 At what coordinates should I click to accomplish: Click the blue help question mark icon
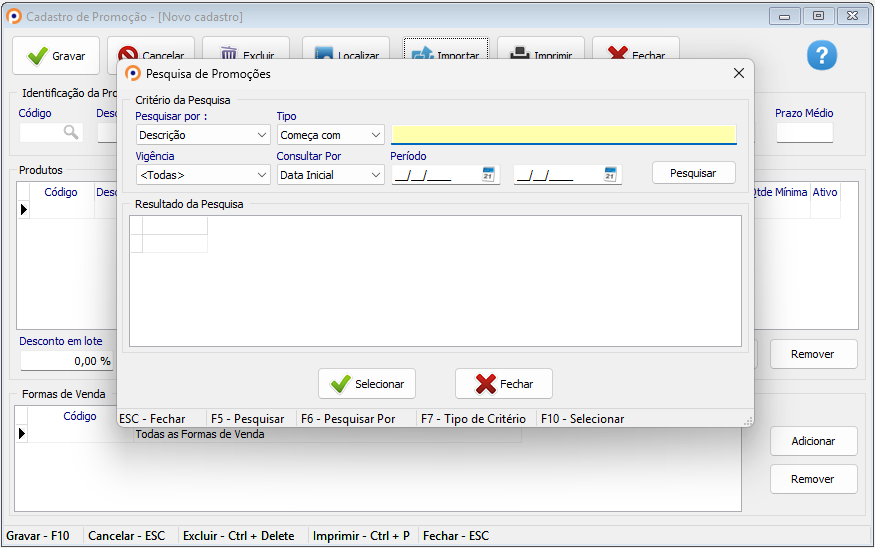821,56
